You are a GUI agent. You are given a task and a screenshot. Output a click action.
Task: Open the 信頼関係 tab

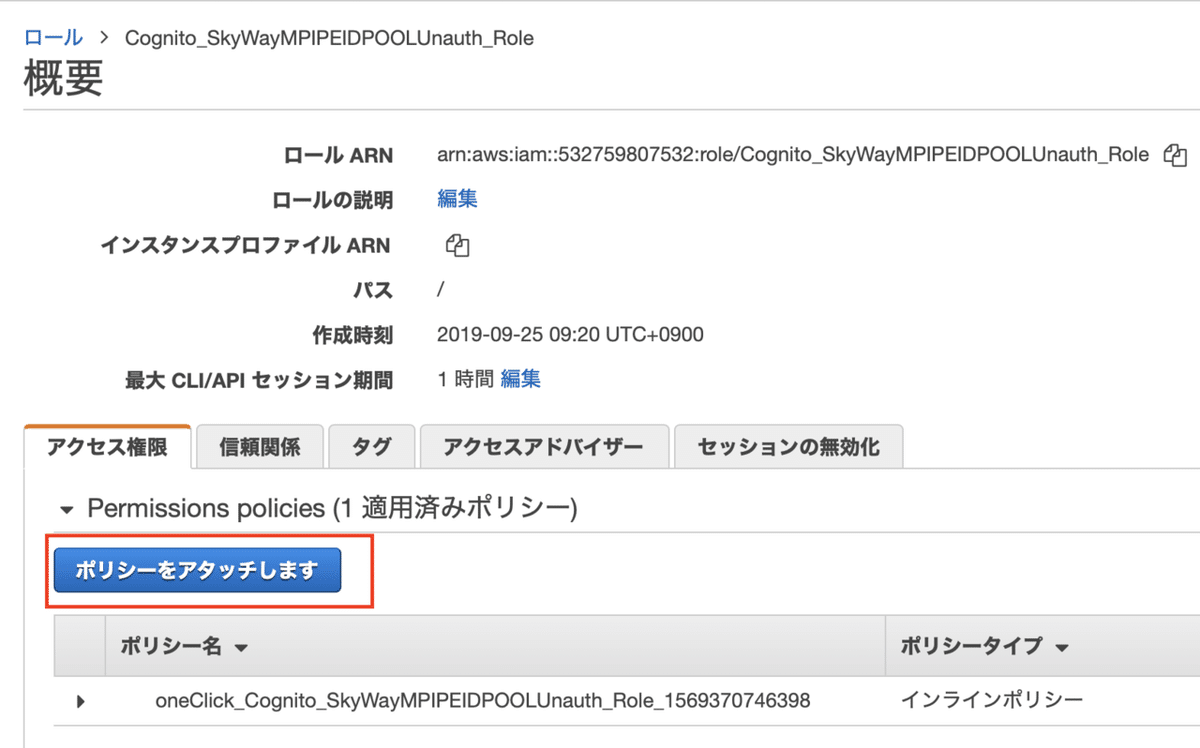(x=259, y=447)
